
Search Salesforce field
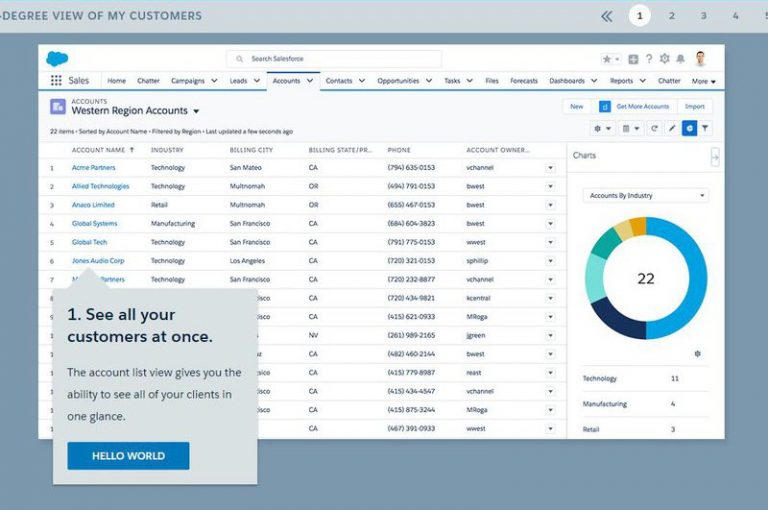(334, 59)
